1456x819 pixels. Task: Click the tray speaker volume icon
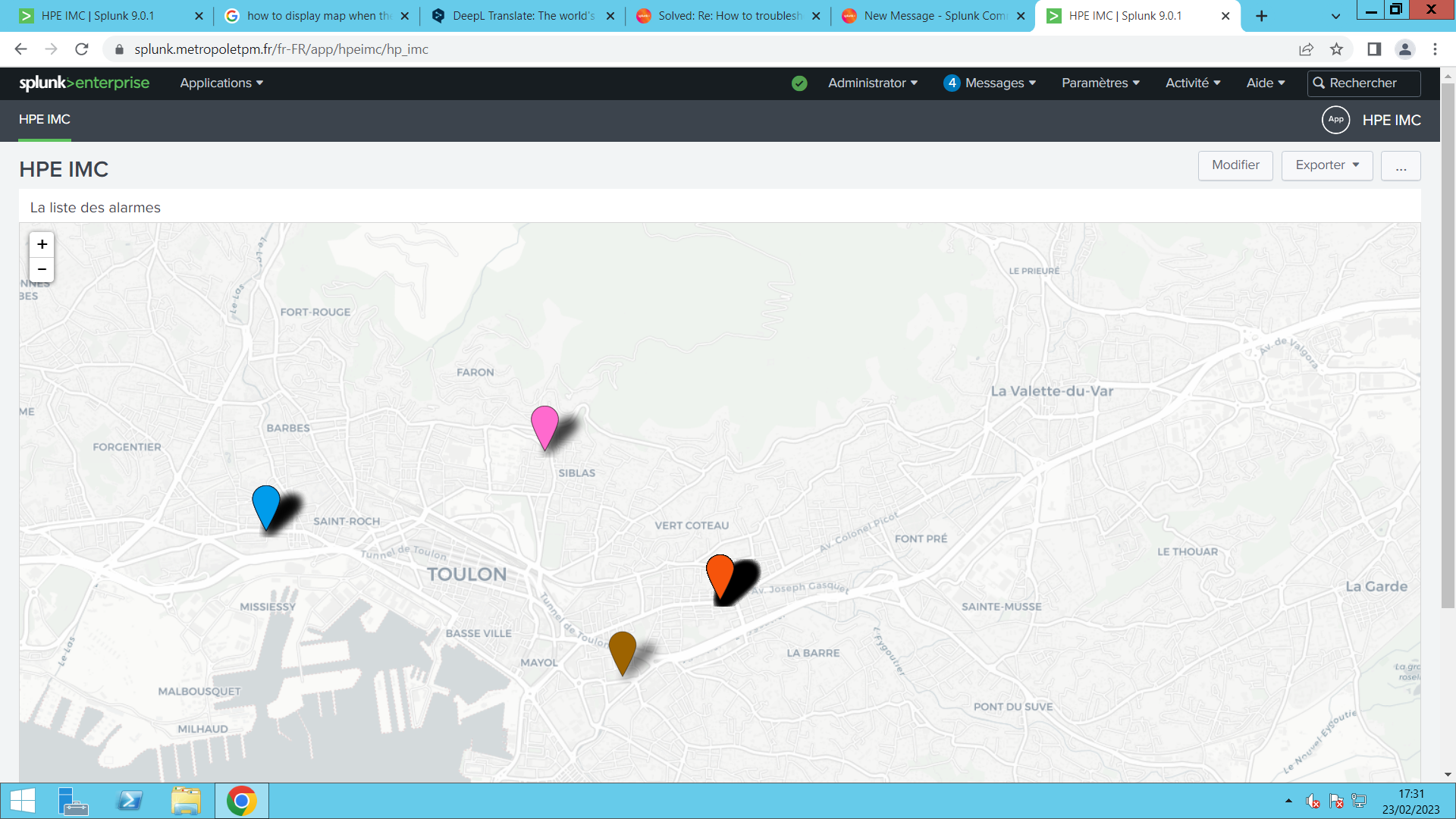click(x=1313, y=801)
